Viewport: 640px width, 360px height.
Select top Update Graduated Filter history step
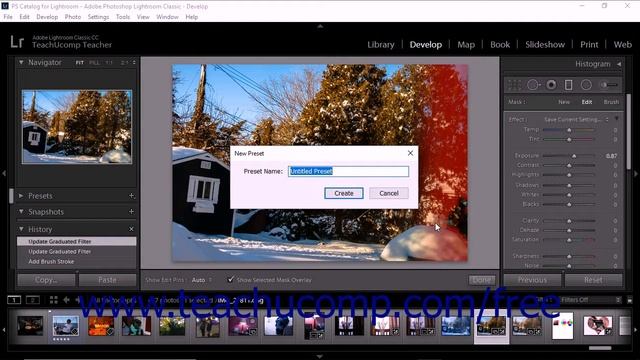[76, 242]
